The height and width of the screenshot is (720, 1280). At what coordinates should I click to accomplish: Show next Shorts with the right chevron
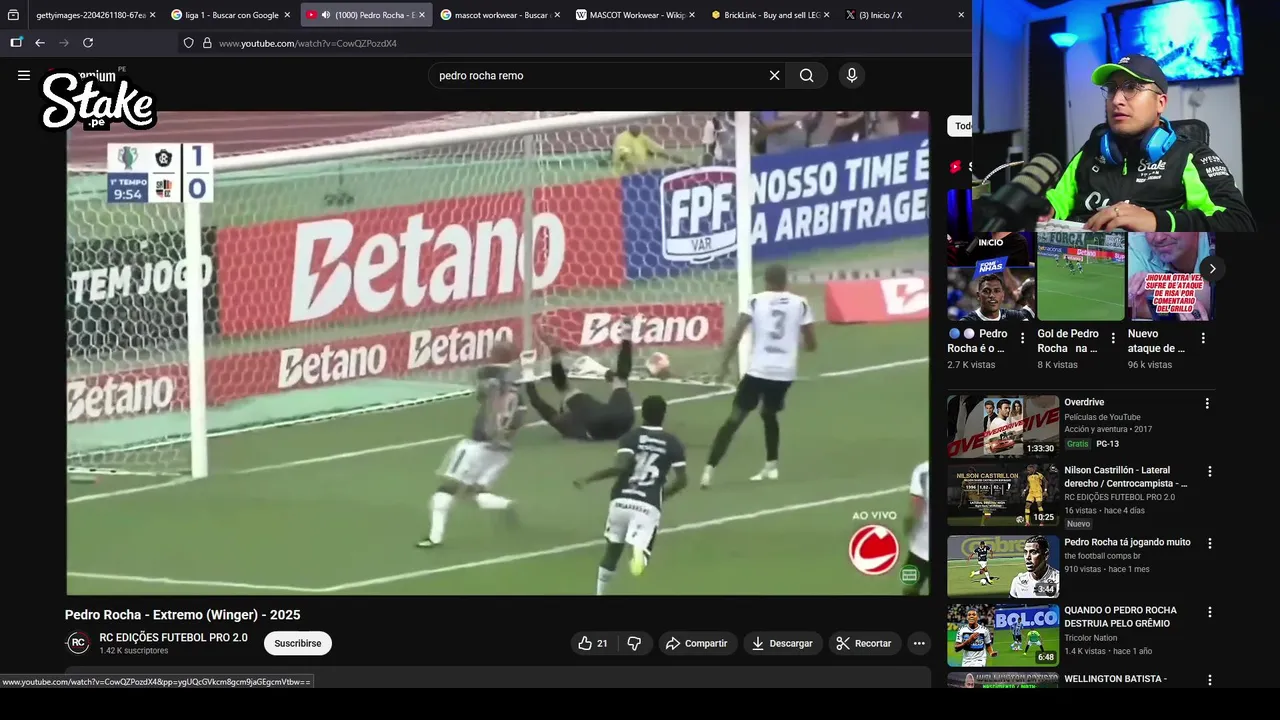tap(1212, 268)
